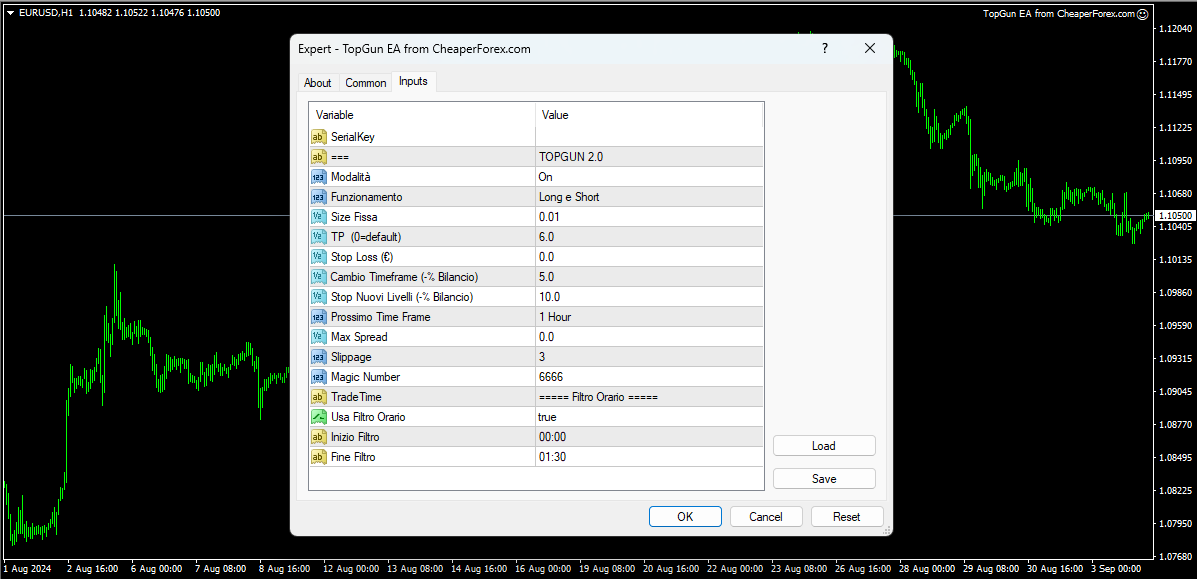Click the Fine Filtro value 01:30
The width and height of the screenshot is (1197, 579).
(x=649, y=457)
